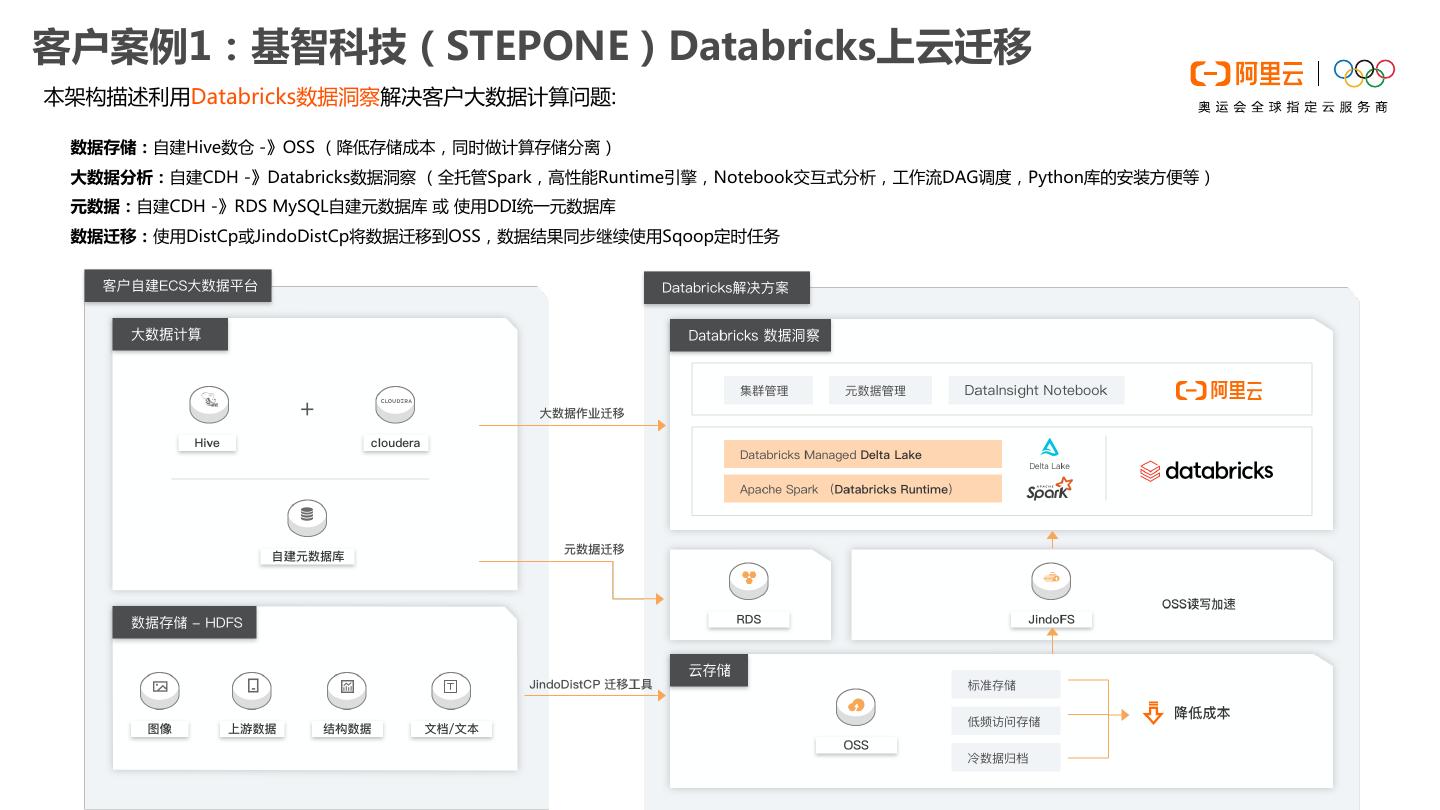This screenshot has width=1440, height=810.
Task: Click the 元数据管理 button
Action: pos(876,391)
